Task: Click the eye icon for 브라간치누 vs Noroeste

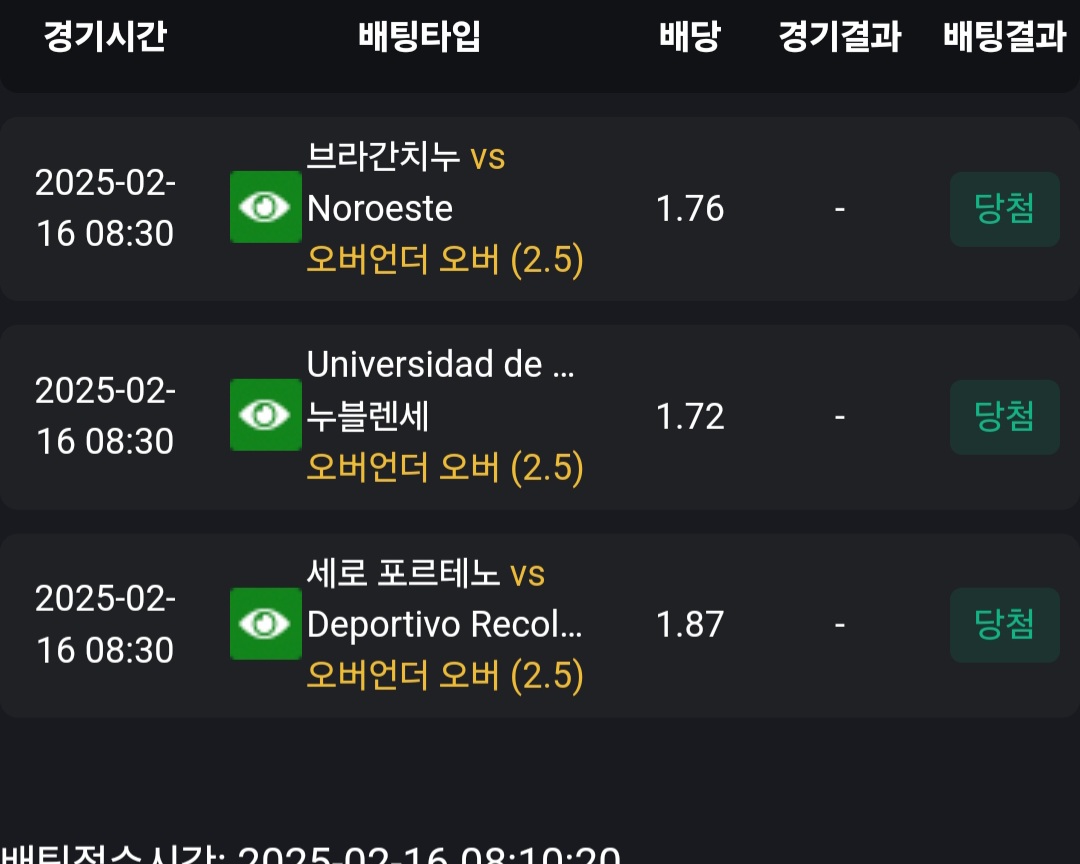Action: 265,207
